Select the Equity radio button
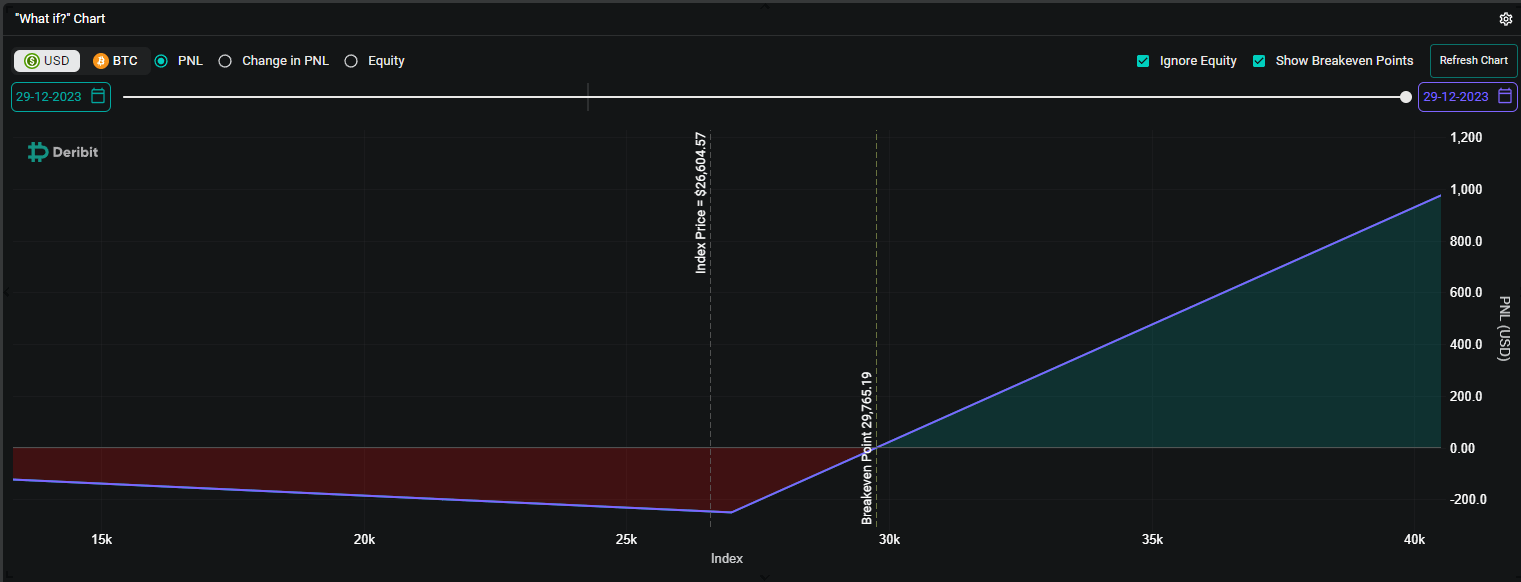1521x582 pixels. 351,61
